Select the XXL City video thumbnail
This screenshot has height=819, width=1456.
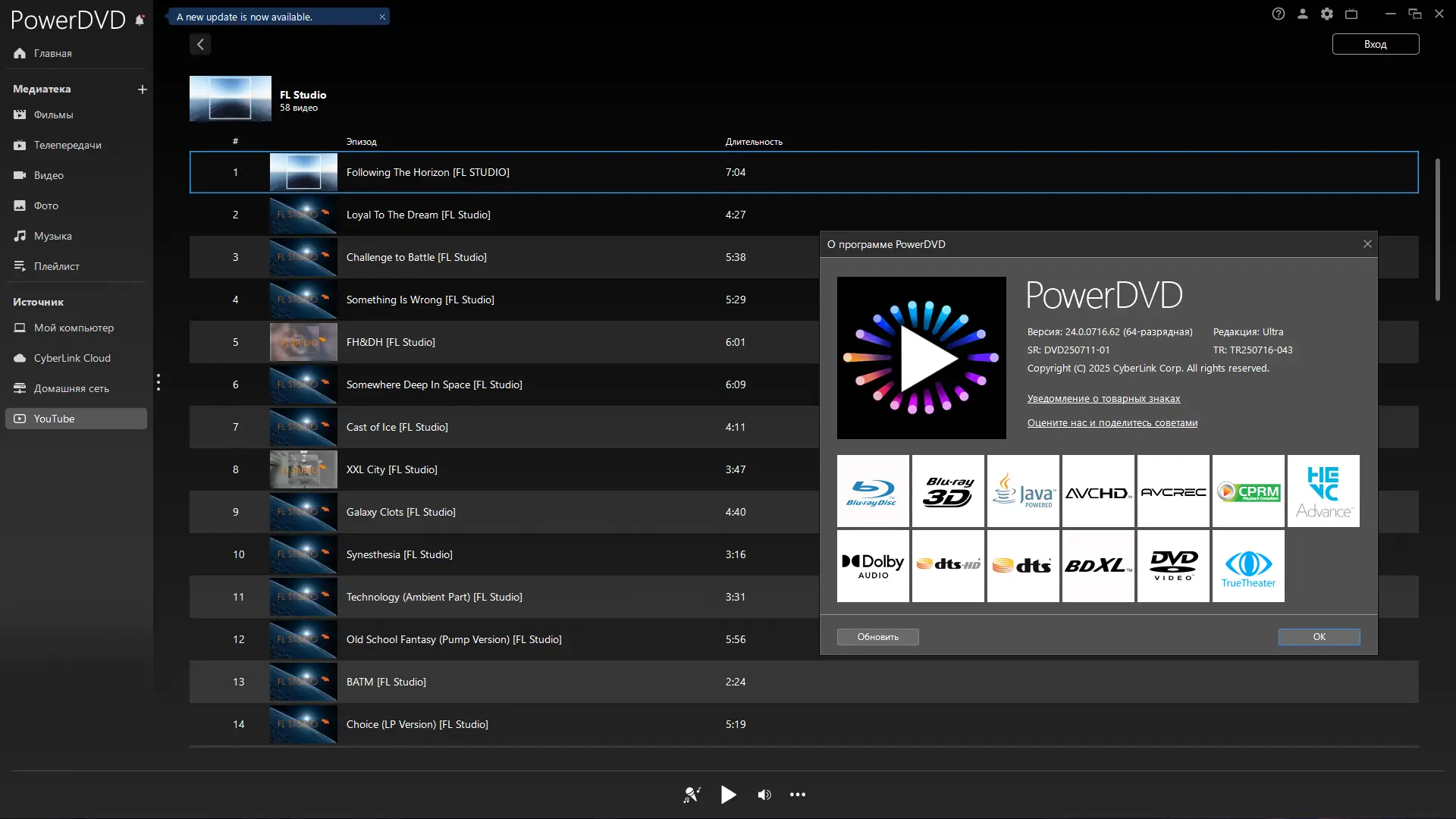click(303, 469)
